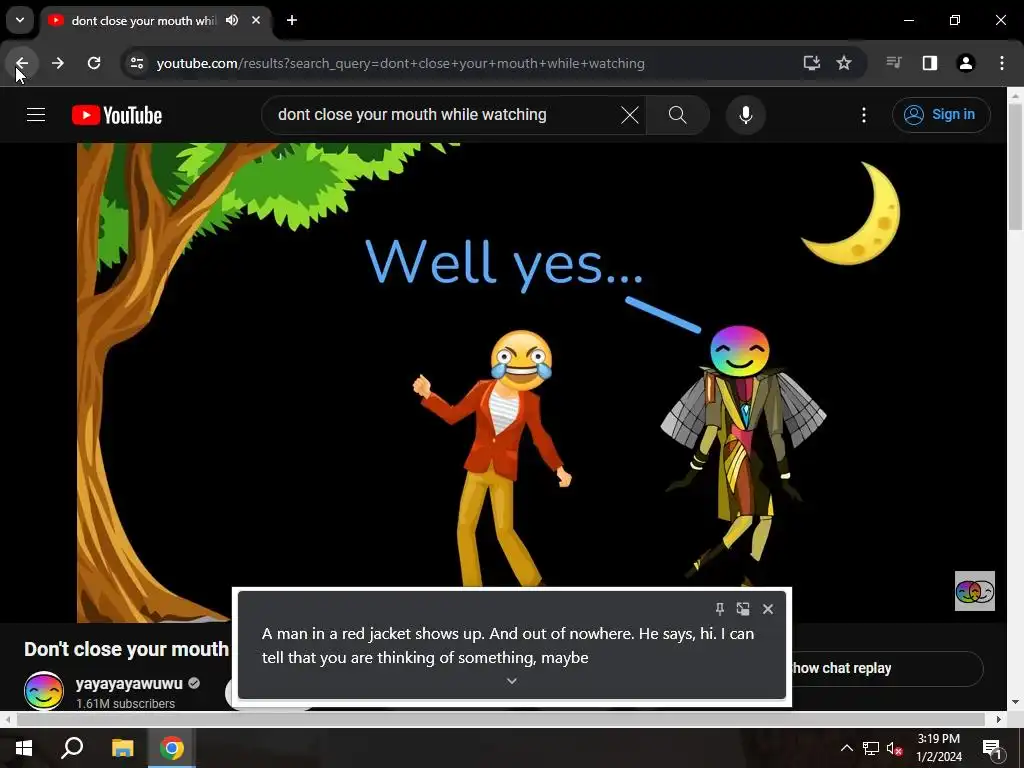Go to YouTube home via logo
Viewport: 1024px width, 768px height.
[117, 115]
